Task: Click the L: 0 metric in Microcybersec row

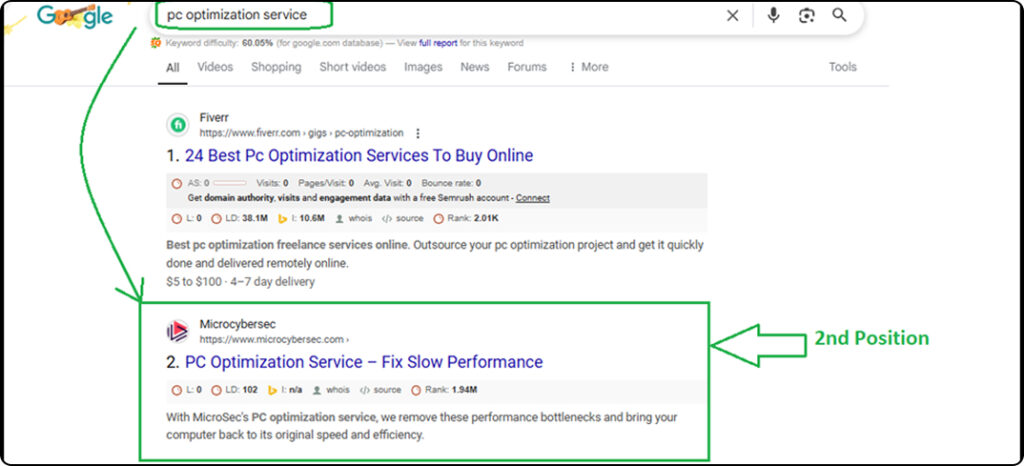Action: [187, 390]
